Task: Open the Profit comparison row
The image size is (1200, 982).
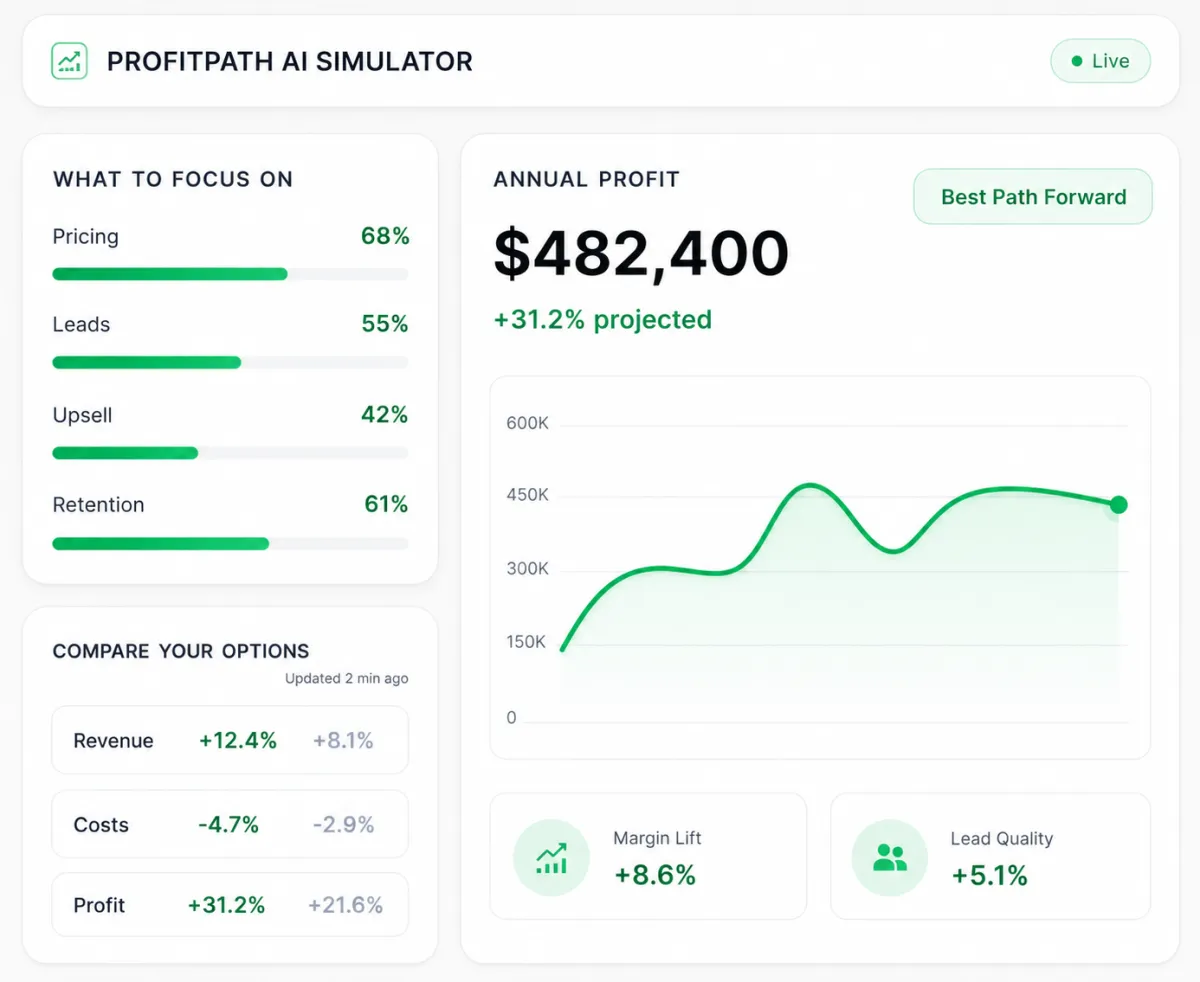Action: pyautogui.click(x=230, y=905)
